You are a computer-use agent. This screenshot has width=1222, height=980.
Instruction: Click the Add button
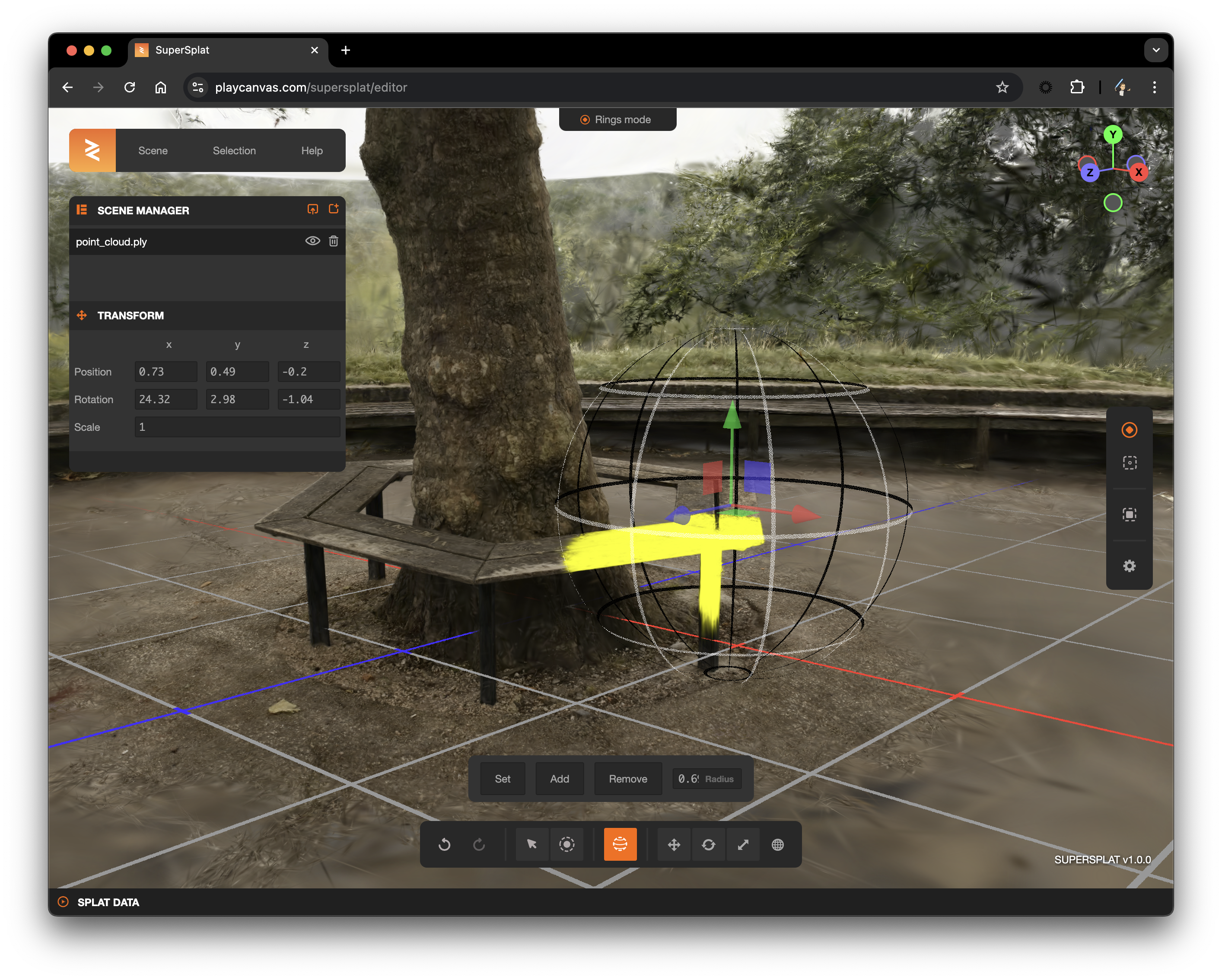(x=560, y=779)
